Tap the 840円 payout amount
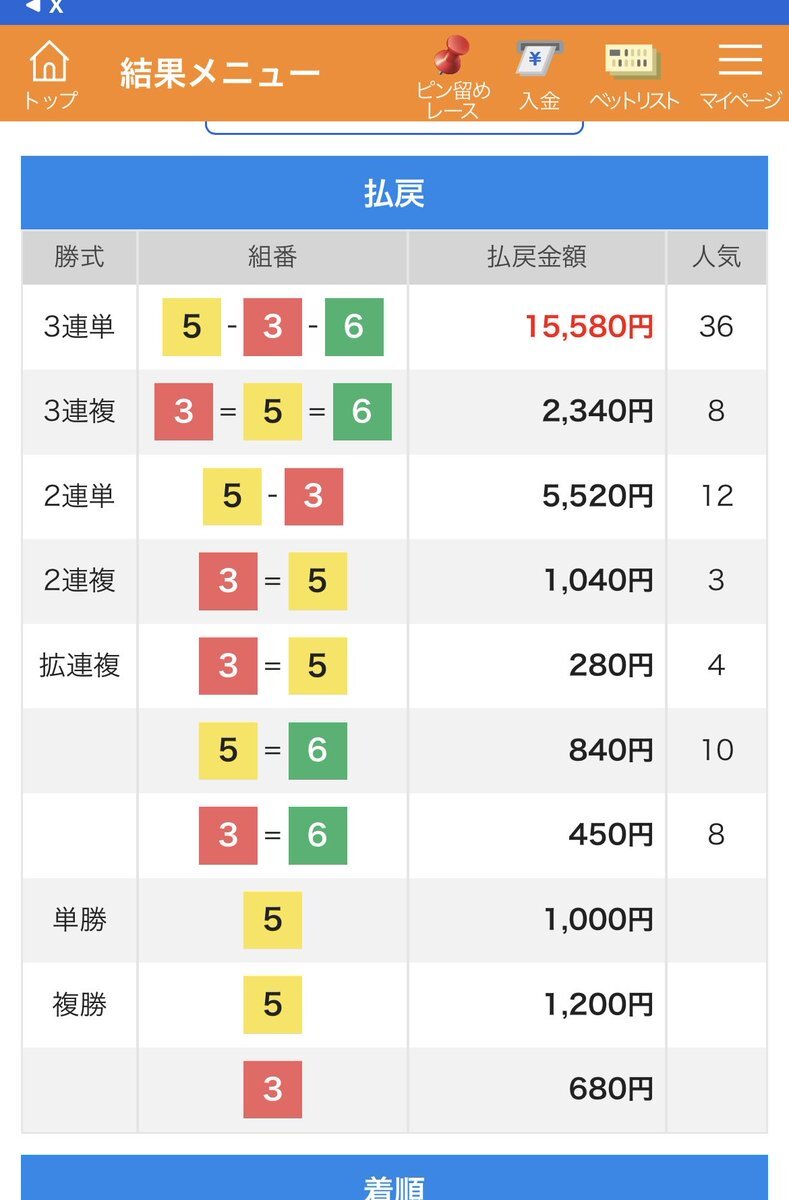The width and height of the screenshot is (789, 1200). (x=611, y=750)
